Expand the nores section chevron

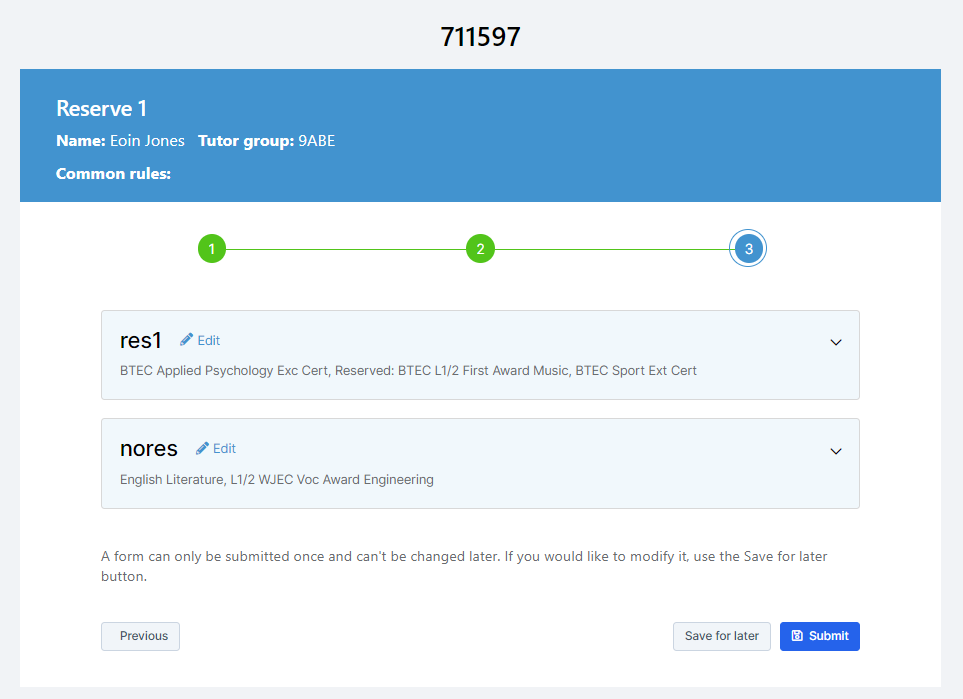(x=836, y=451)
